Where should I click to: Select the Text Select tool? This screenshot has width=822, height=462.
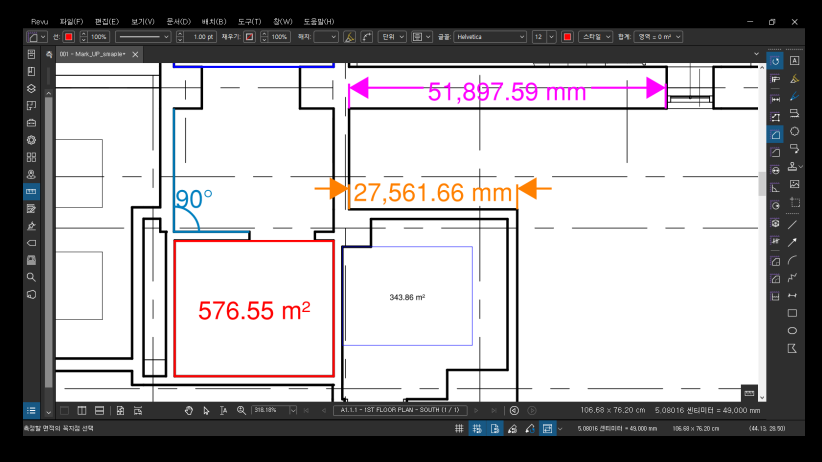223,411
